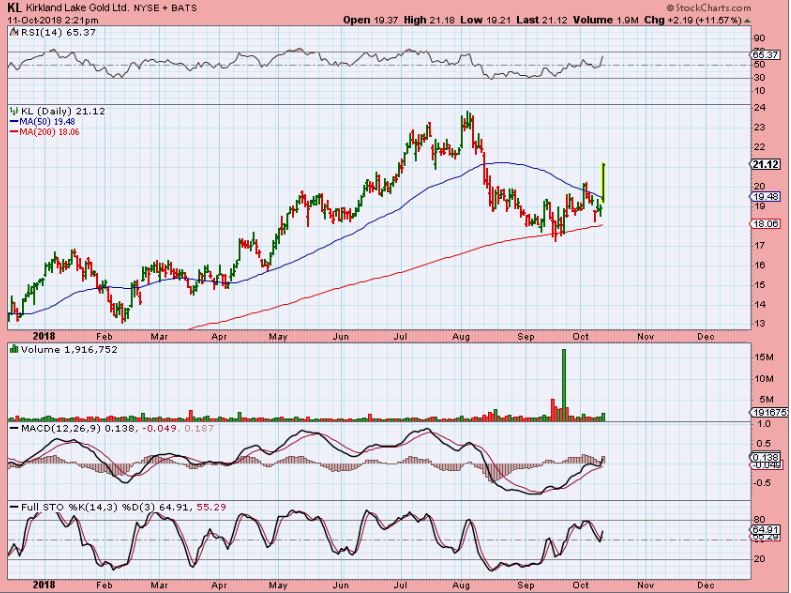Click the bottom-most Nov label below the stochastic panel

pos(645,585)
